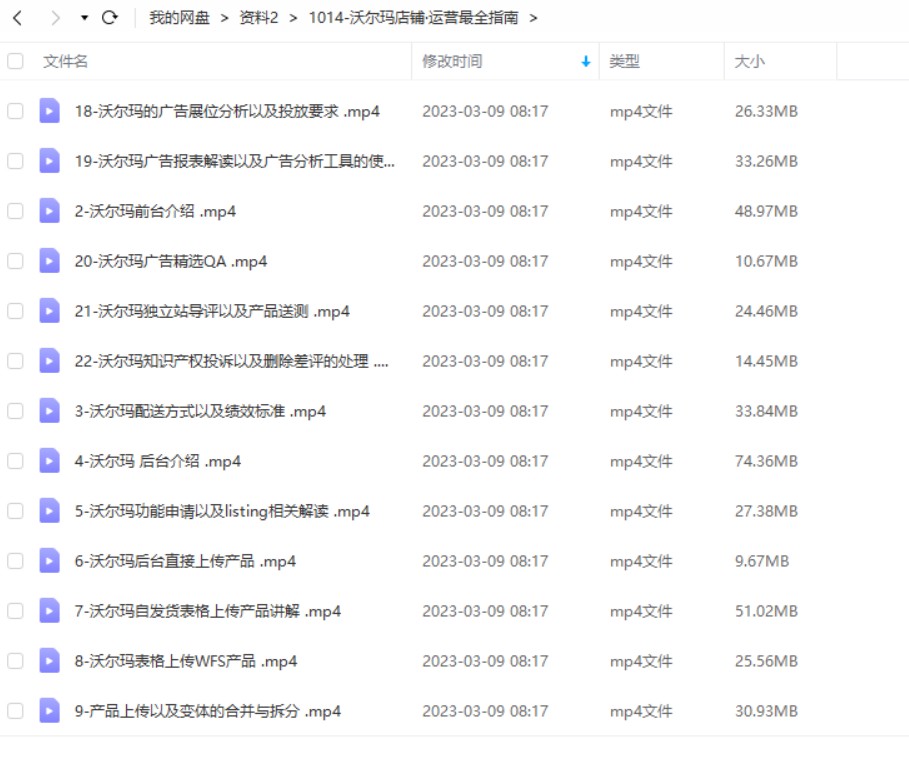Viewport: 909px width, 759px height.
Task: Click the 48.97MB size value
Action: 766,210
